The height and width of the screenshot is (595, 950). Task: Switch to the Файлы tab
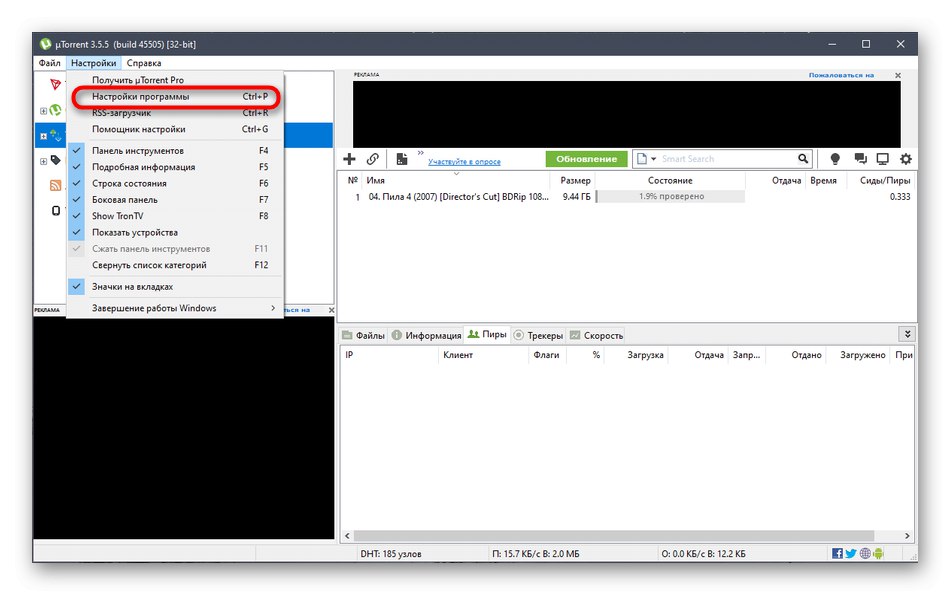pyautogui.click(x=364, y=335)
